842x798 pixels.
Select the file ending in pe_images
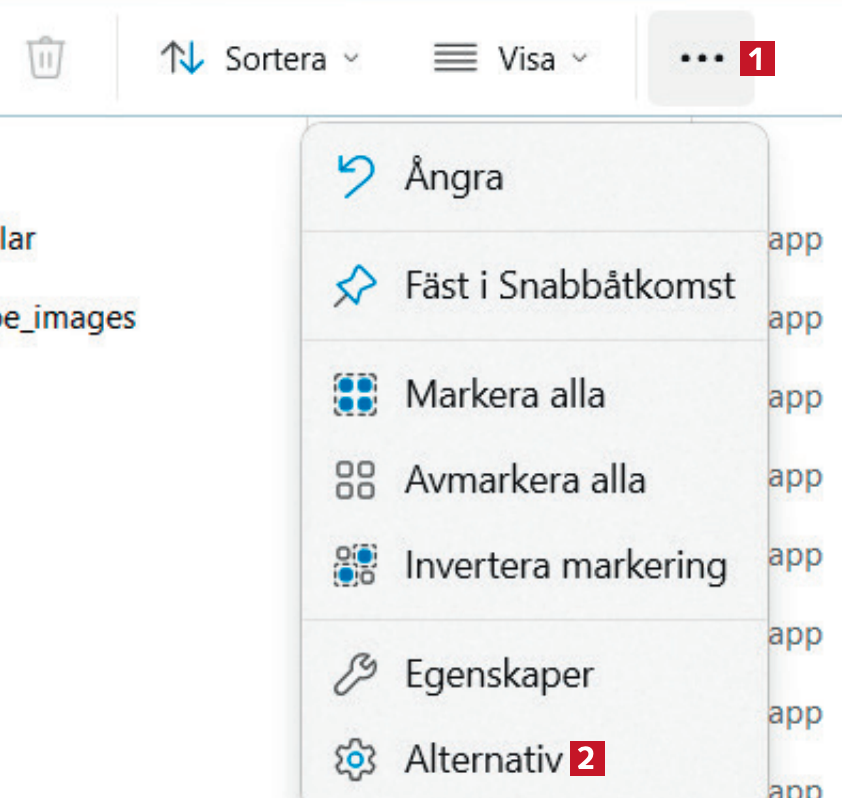[68, 318]
